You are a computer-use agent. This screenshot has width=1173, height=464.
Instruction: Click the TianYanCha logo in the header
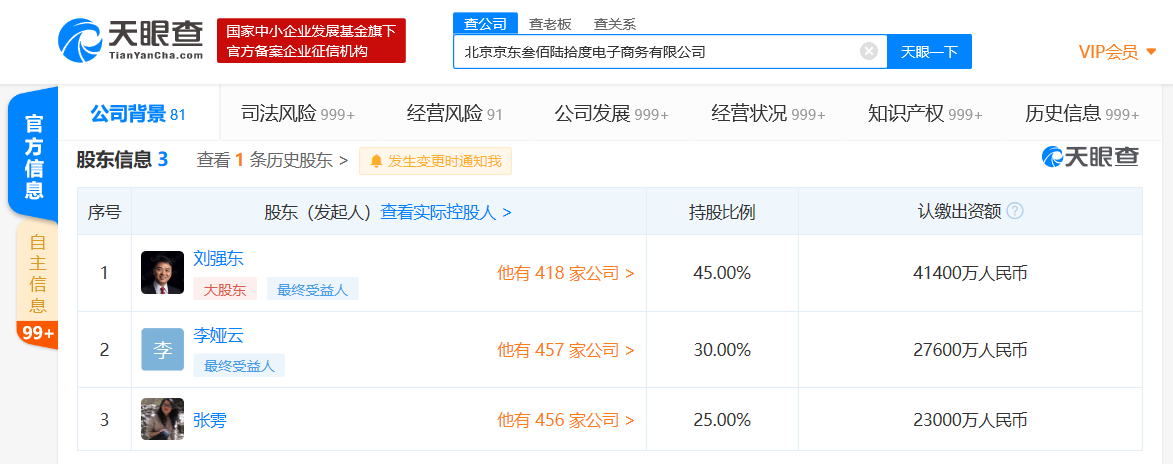[x=130, y=41]
